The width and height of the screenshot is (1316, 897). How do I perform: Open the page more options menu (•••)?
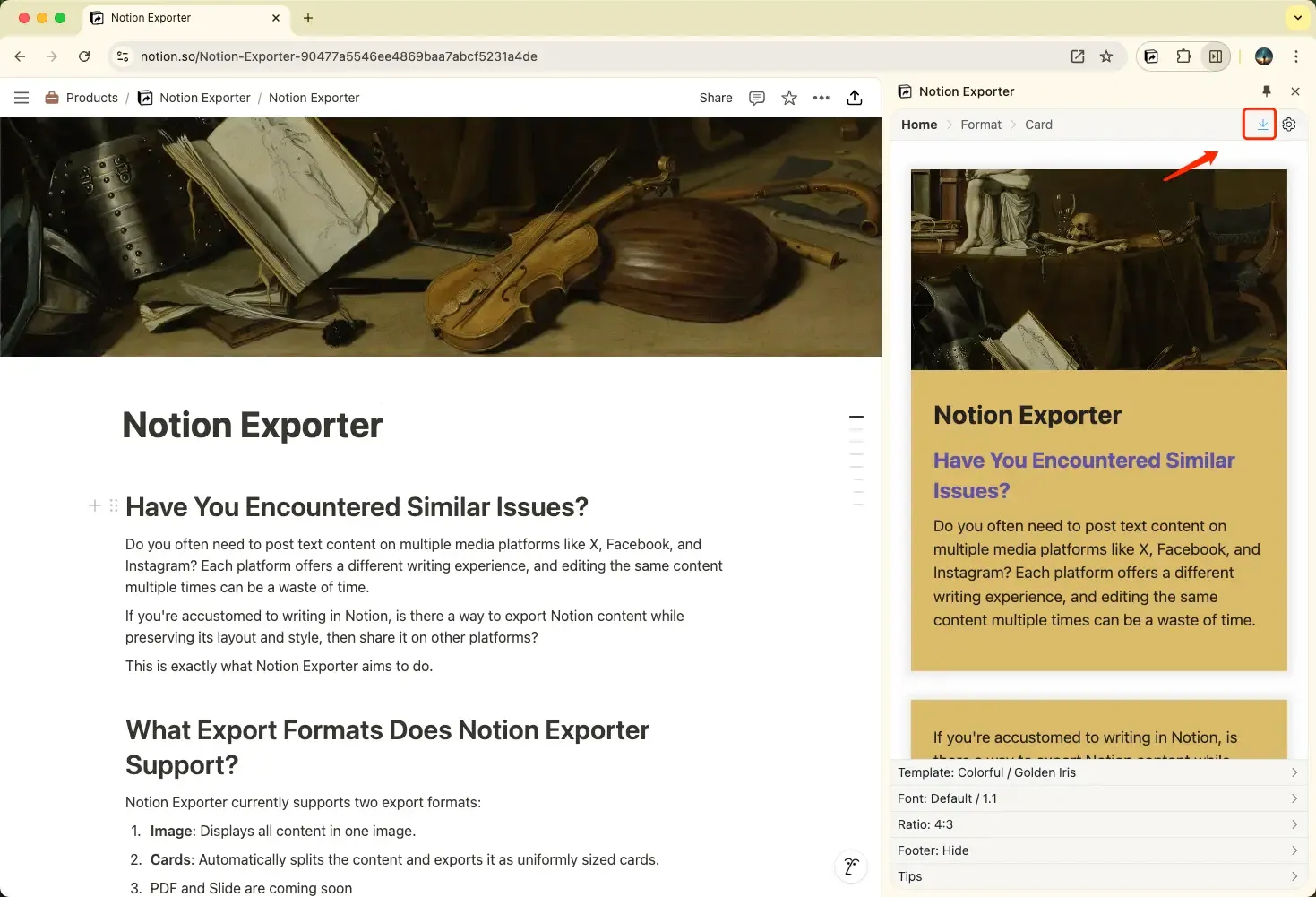tap(821, 98)
